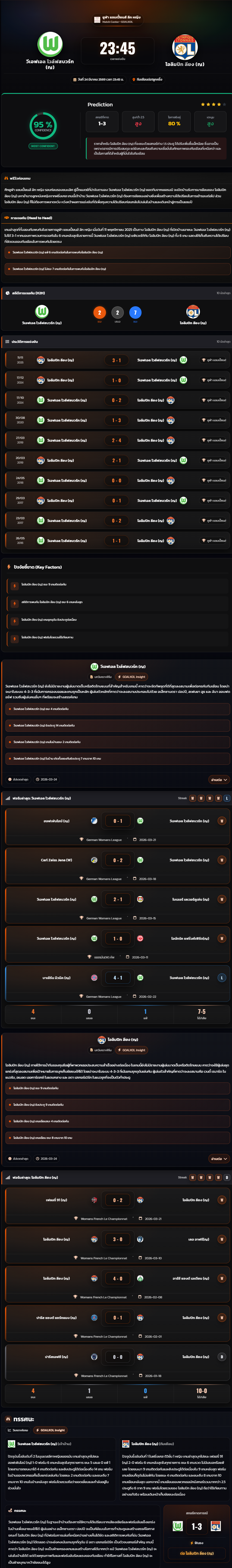Click the final predicted 1-3 score card
Image resolution: width=232 pixels, height=1568 pixels.
pyautogui.click(x=197, y=1526)
